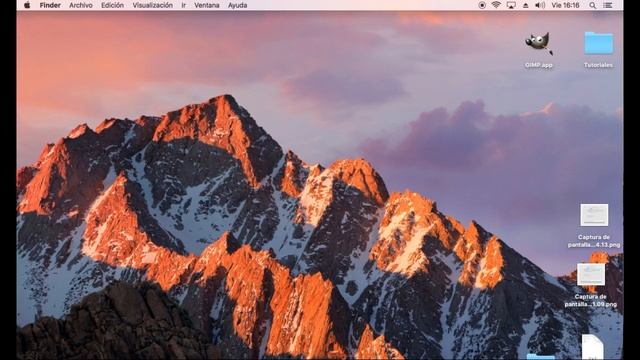The width and height of the screenshot is (640, 360).
Task: Click the Tutoriales folder name label
Action: [598, 65]
